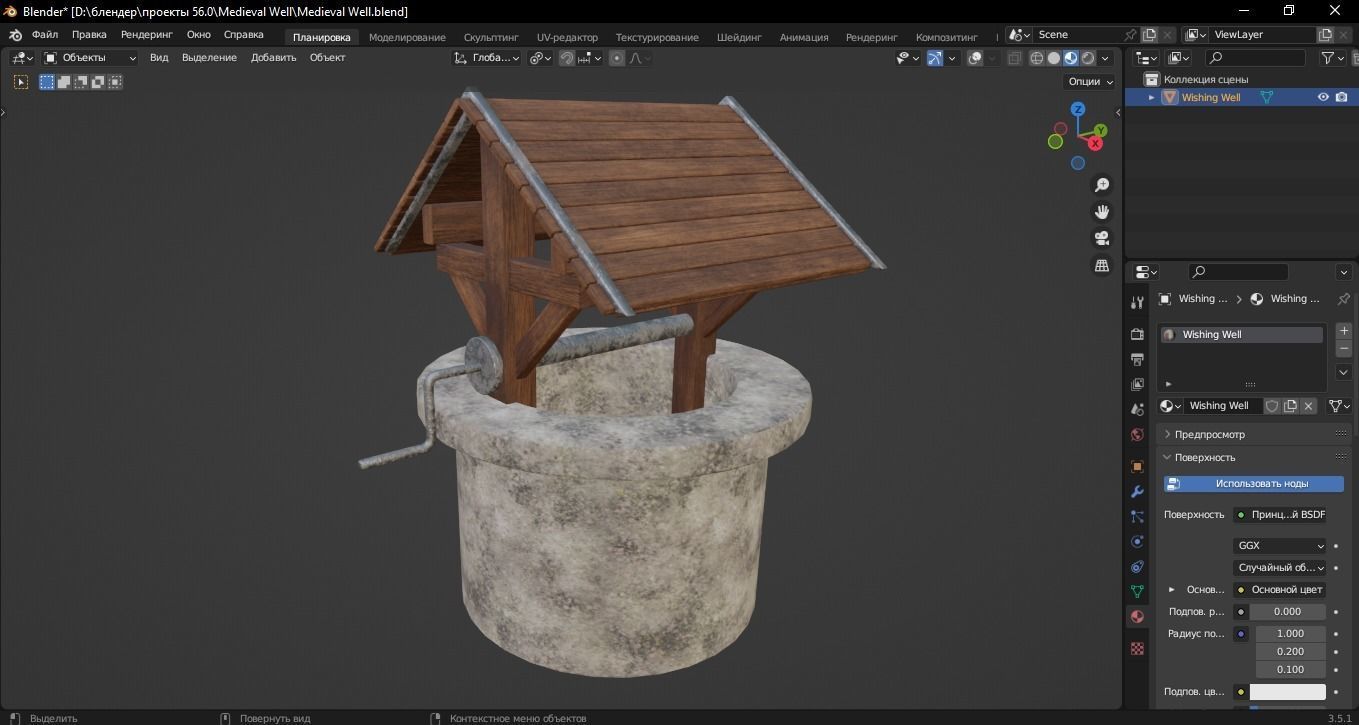
Task: Open the Modifier Properties wrench icon
Action: coord(1137,492)
